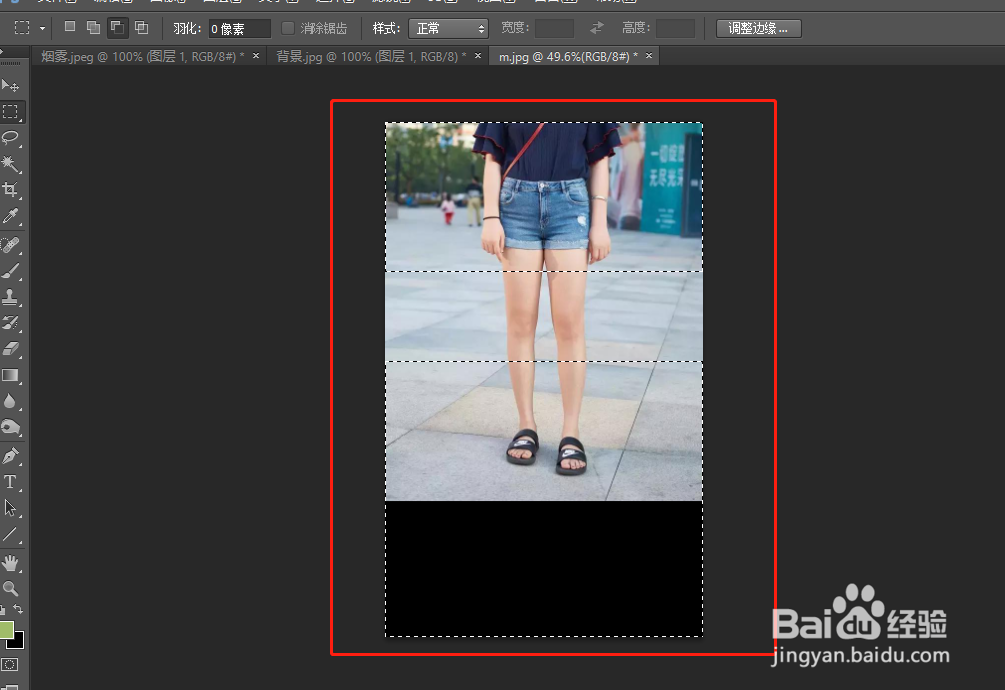Swap foreground and background colors
The height and width of the screenshot is (690, 1005).
point(18,609)
